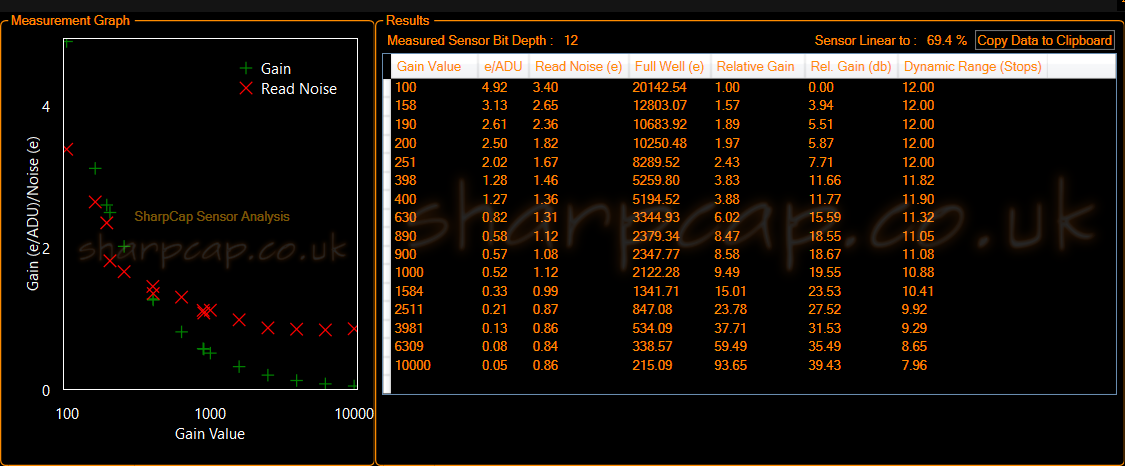Click the red Read Noise legend marker
1125x466 pixels.
coord(246,89)
